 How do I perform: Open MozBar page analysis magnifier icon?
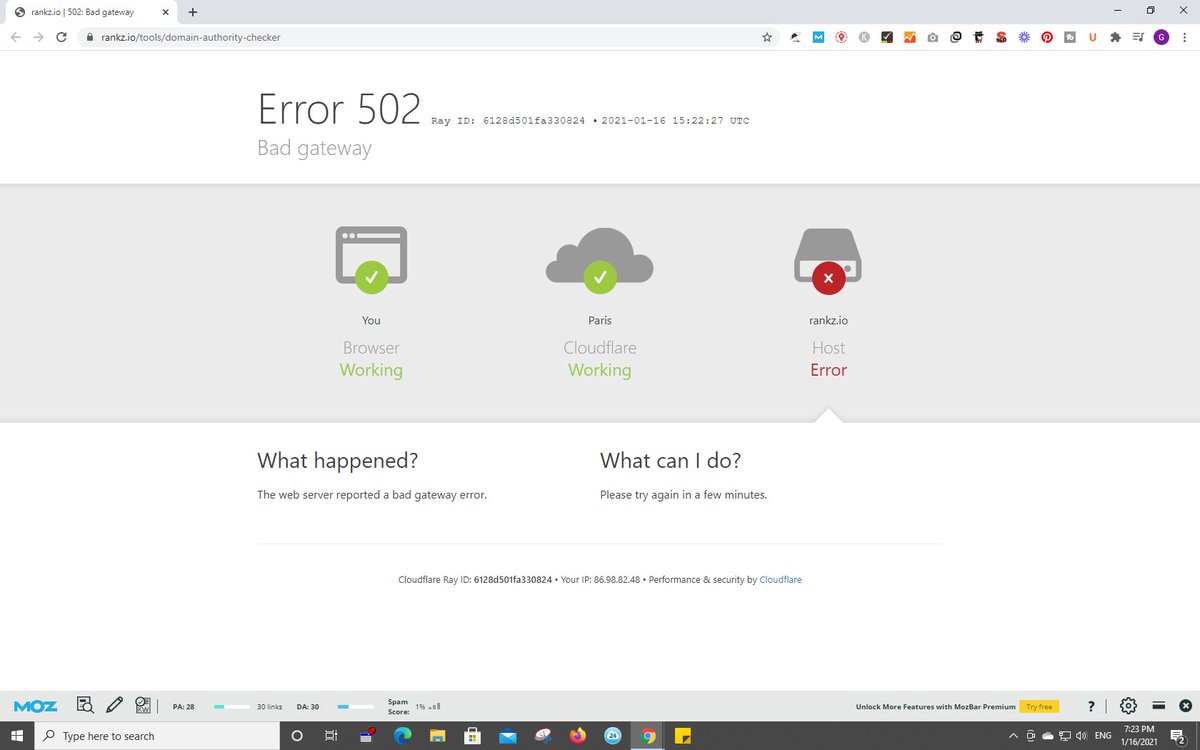click(85, 706)
